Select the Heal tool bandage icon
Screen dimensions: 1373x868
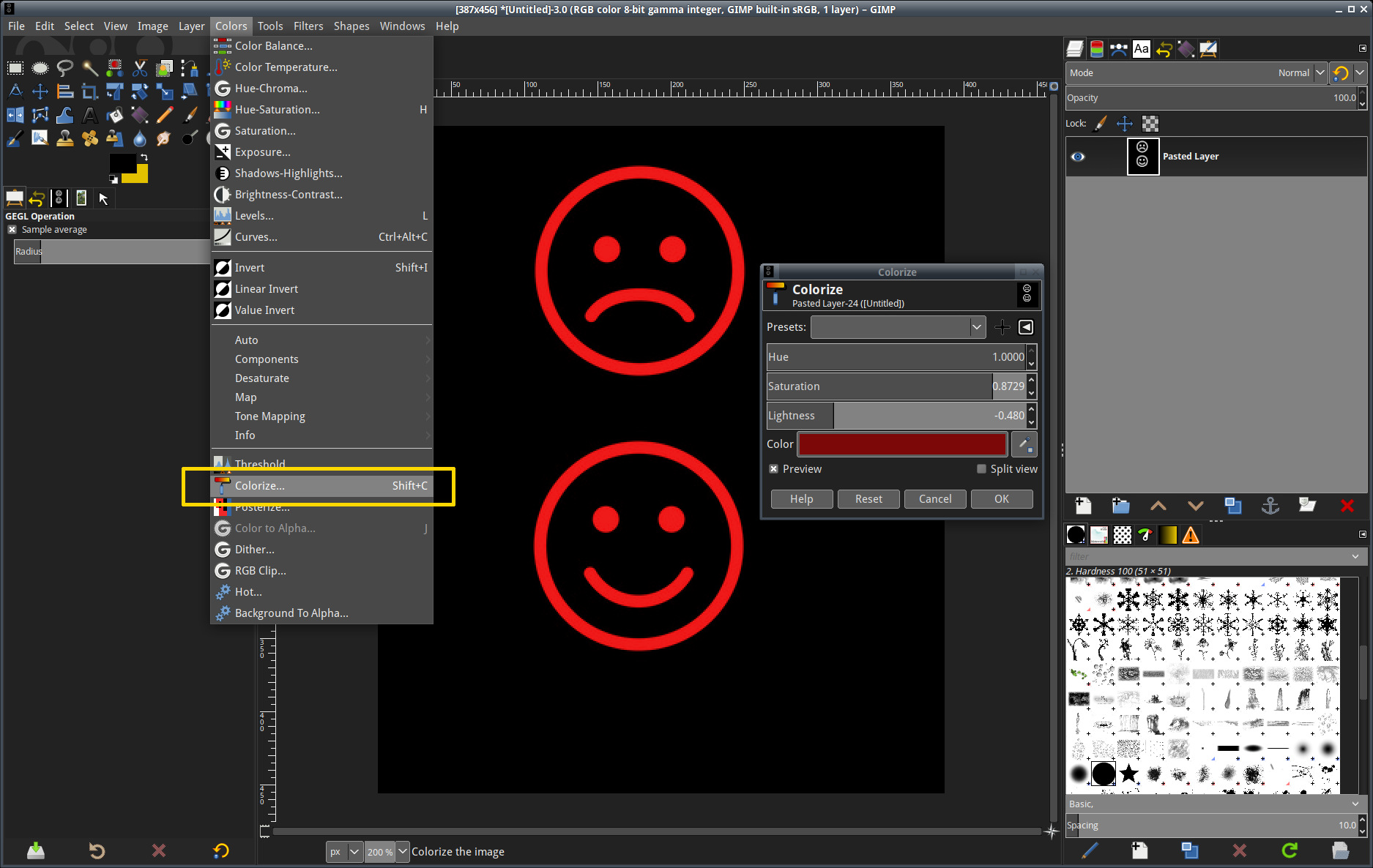click(x=89, y=138)
